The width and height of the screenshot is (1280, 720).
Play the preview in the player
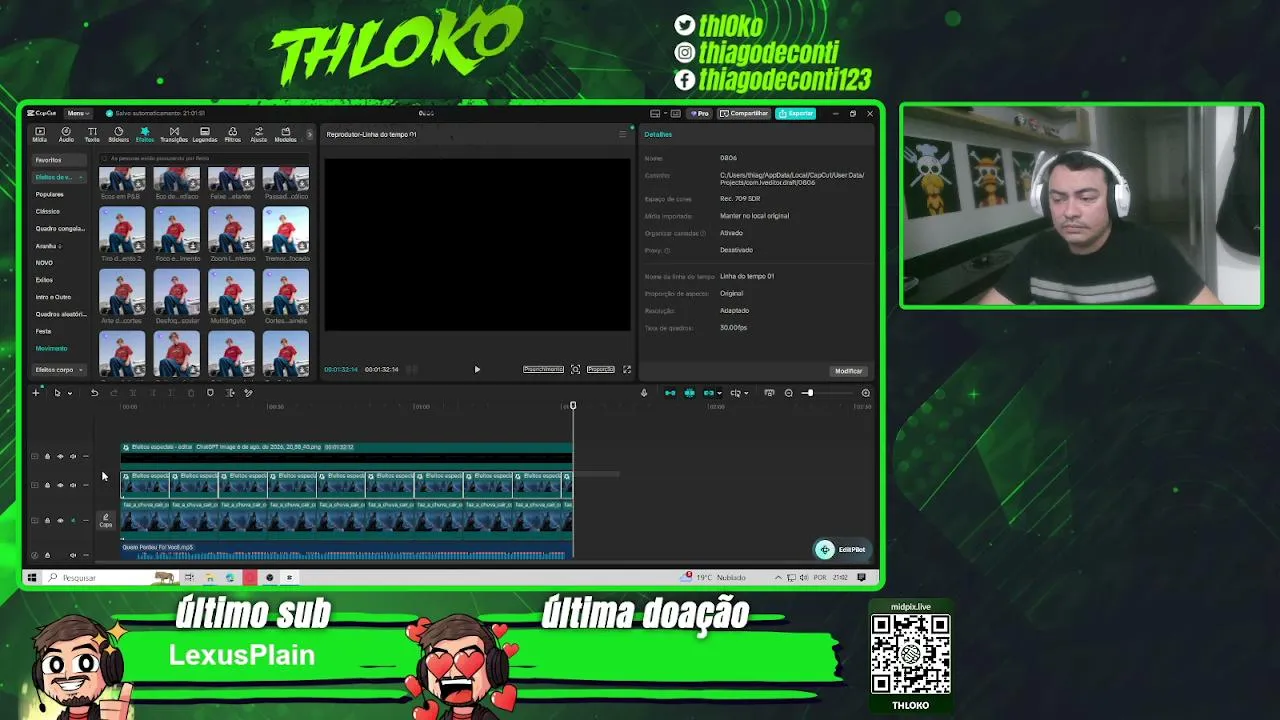[x=477, y=370]
